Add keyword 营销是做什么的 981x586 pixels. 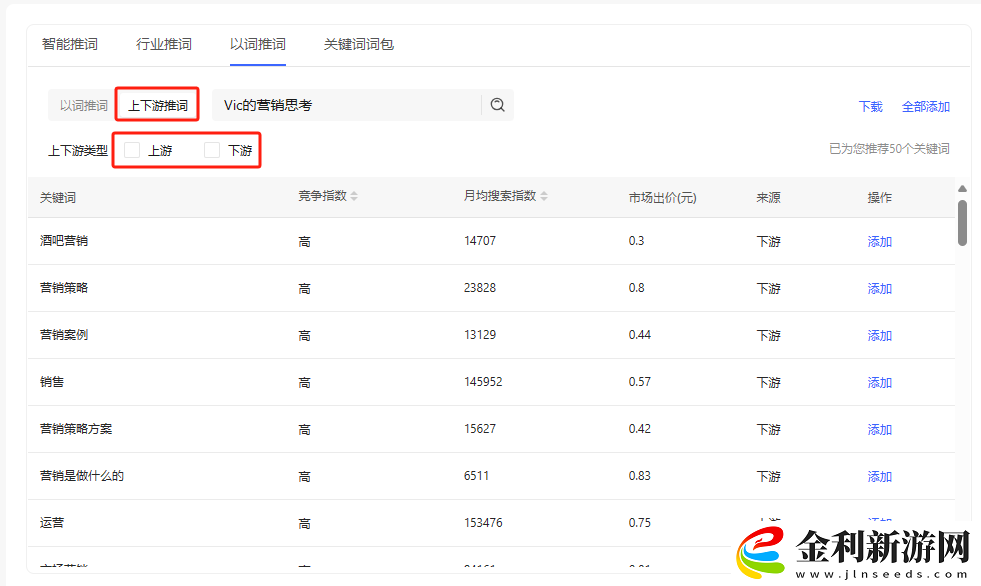tap(879, 476)
